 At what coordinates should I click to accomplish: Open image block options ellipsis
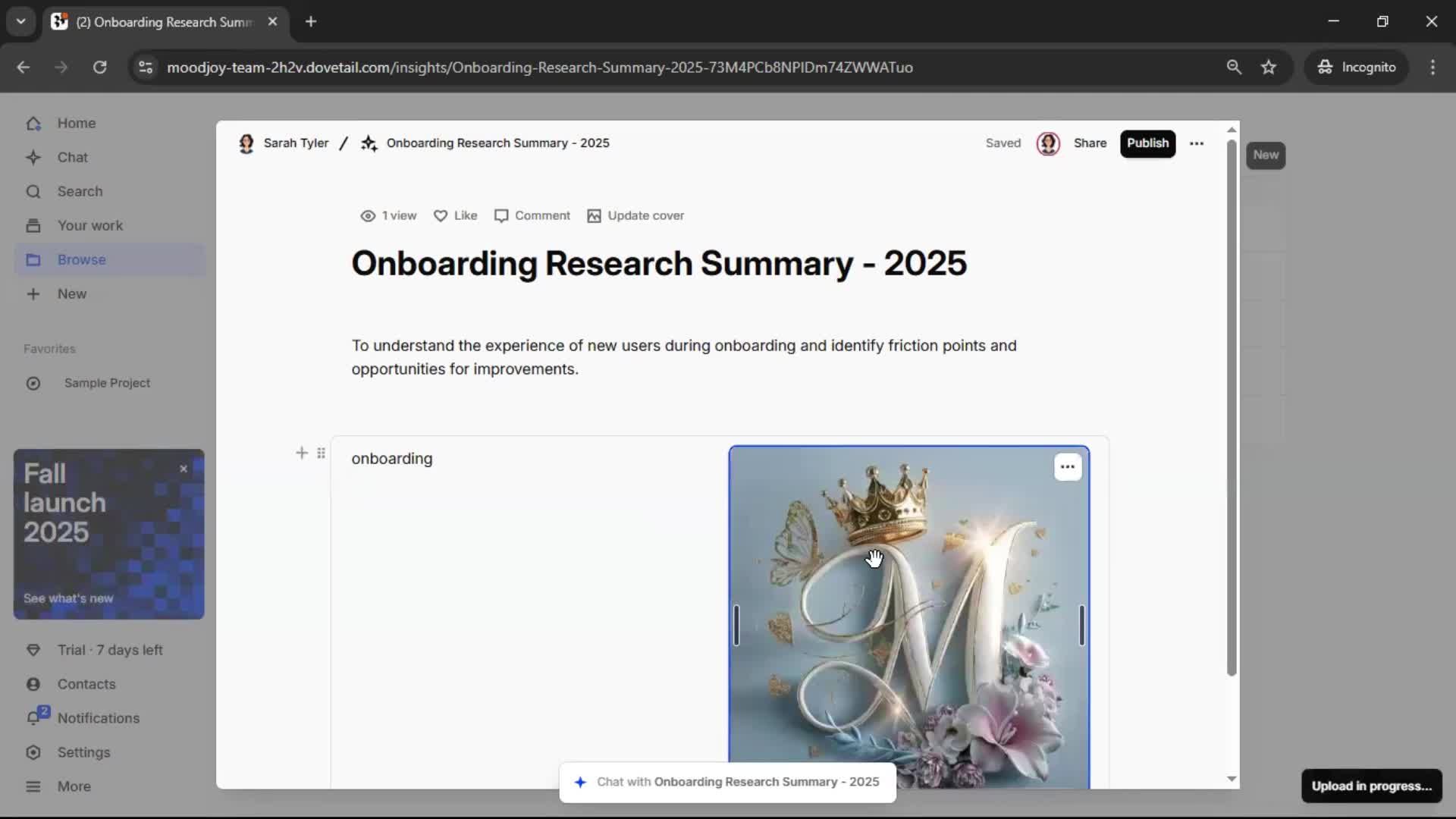(x=1067, y=467)
